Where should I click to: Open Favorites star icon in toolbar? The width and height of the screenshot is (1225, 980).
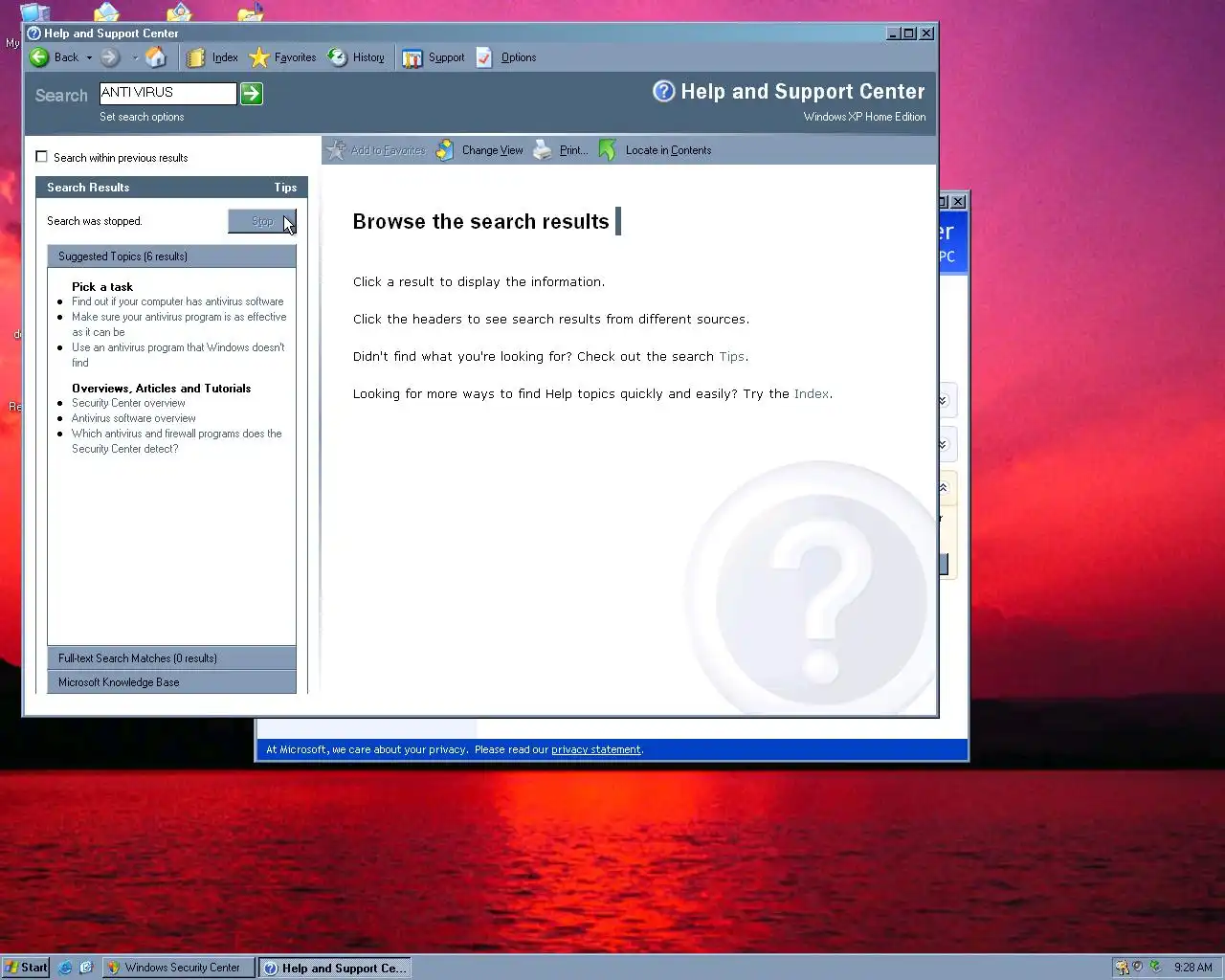coord(258,57)
